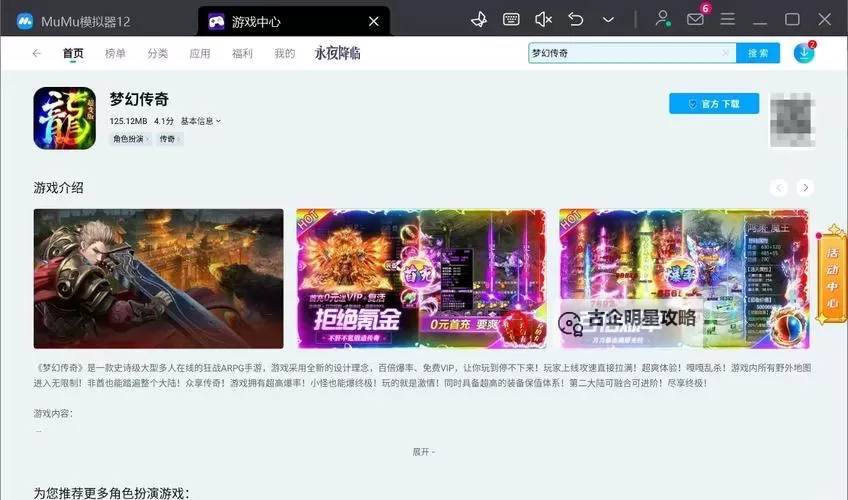Maximize the emulator window
The image size is (848, 500).
point(792,19)
